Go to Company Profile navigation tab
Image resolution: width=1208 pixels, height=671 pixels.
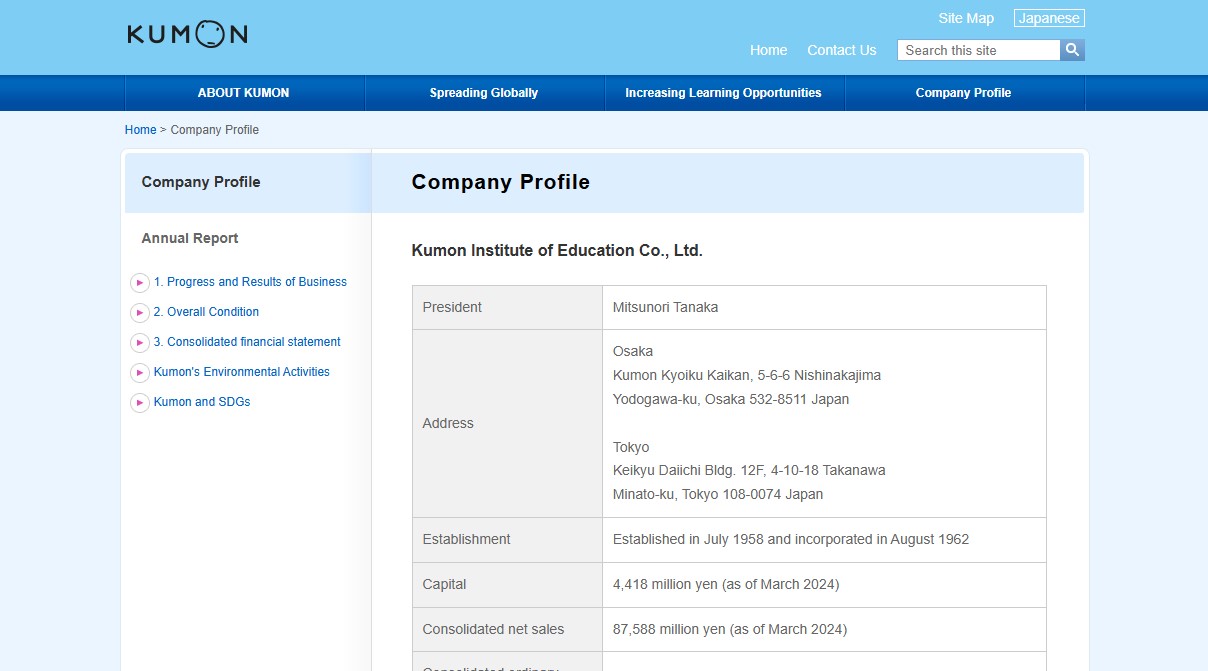click(x=963, y=93)
